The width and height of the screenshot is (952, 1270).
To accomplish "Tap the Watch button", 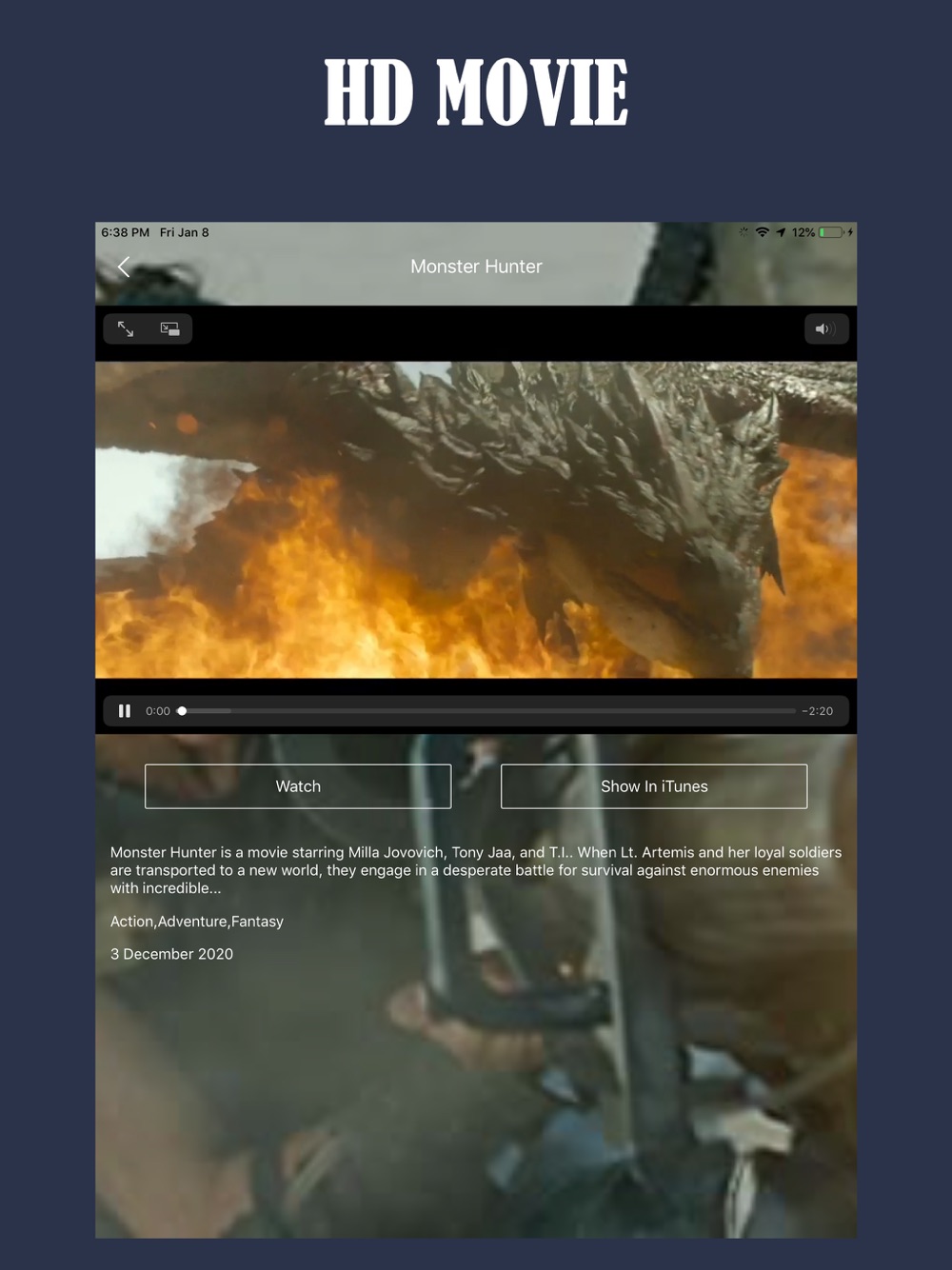I will pos(298,786).
